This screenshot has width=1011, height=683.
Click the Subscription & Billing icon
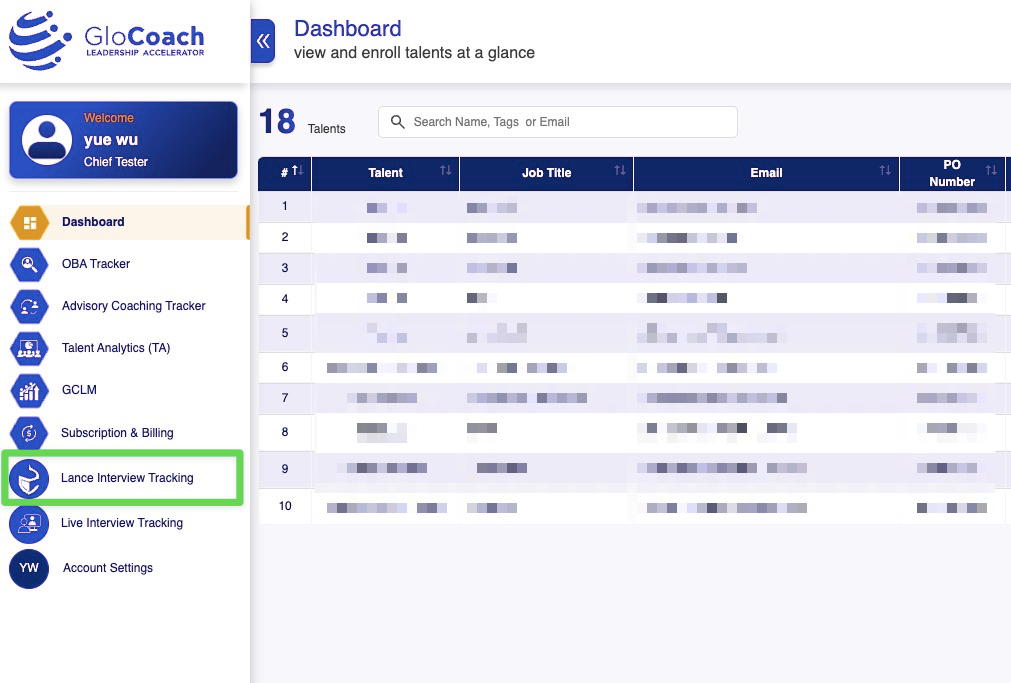pos(30,433)
